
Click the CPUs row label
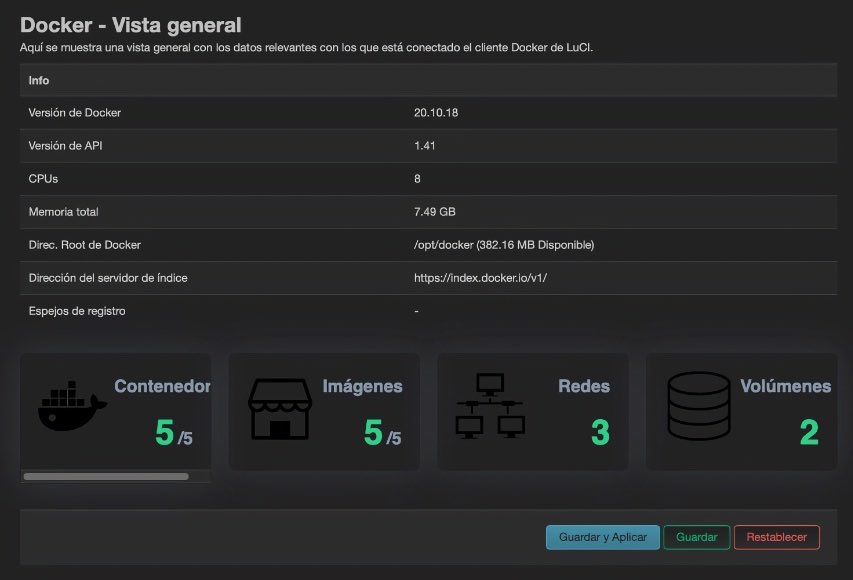pos(43,179)
